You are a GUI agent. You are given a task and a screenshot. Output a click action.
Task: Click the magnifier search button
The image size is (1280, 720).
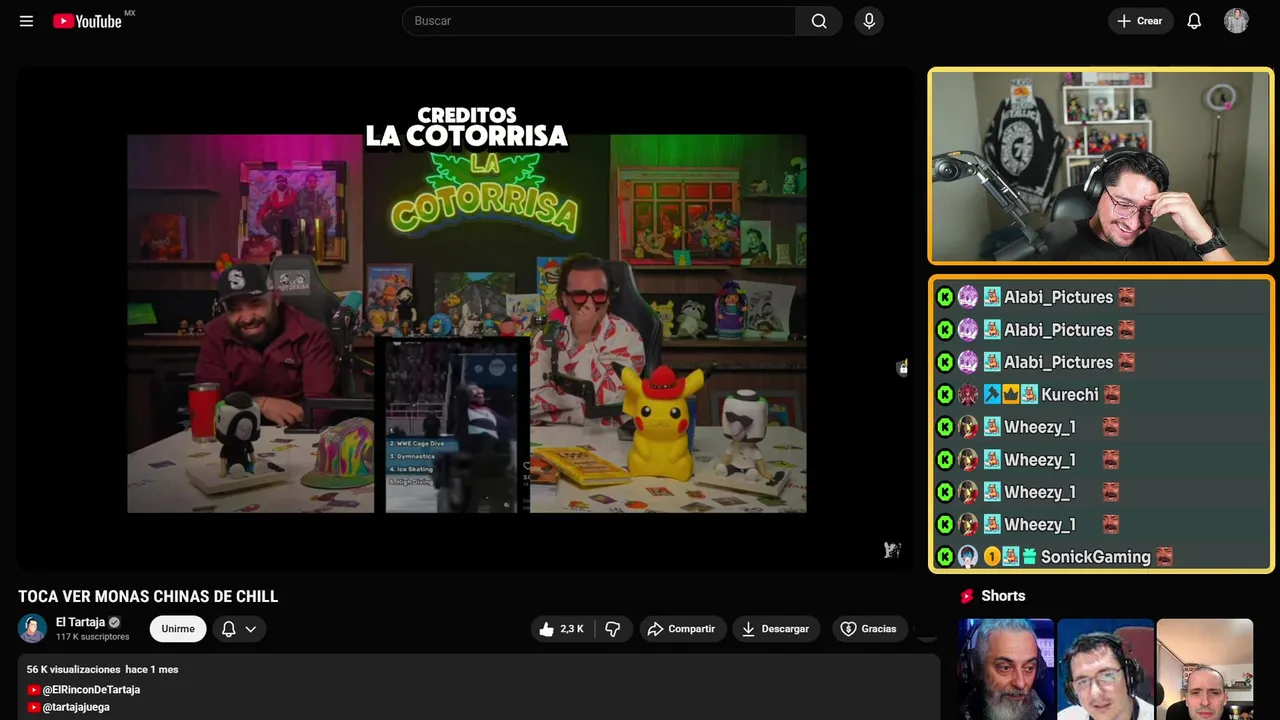click(x=819, y=21)
